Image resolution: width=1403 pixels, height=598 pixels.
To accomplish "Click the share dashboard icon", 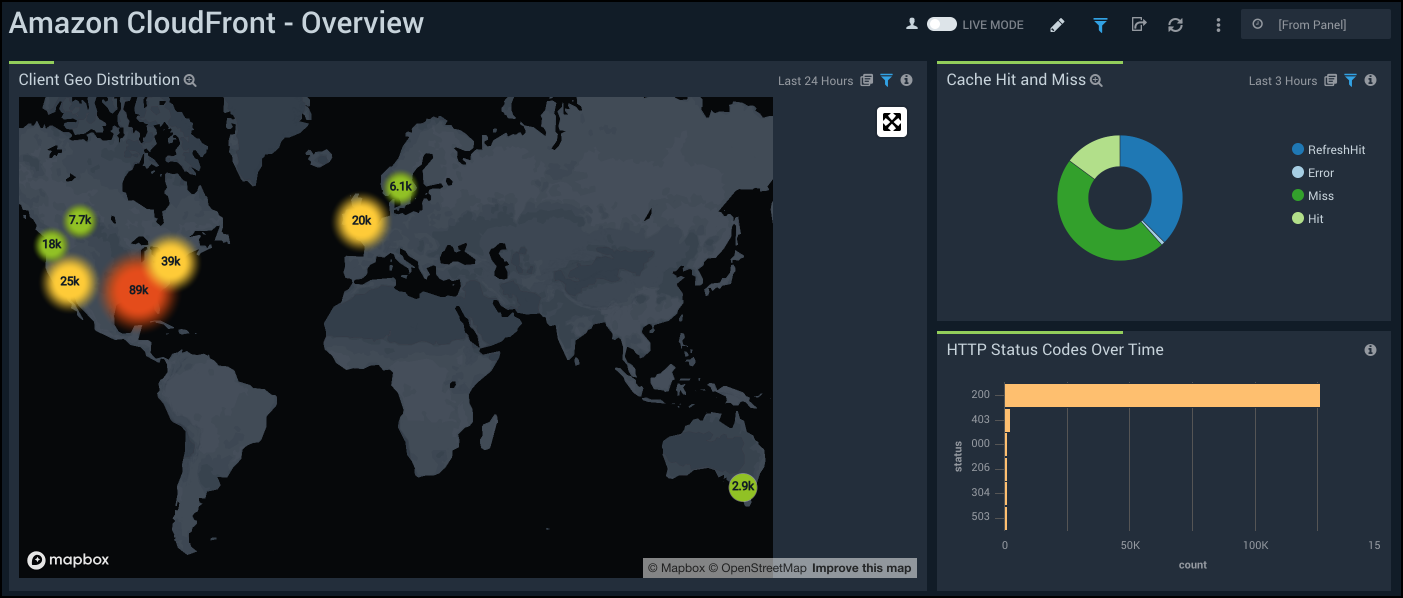I will (x=1138, y=25).
